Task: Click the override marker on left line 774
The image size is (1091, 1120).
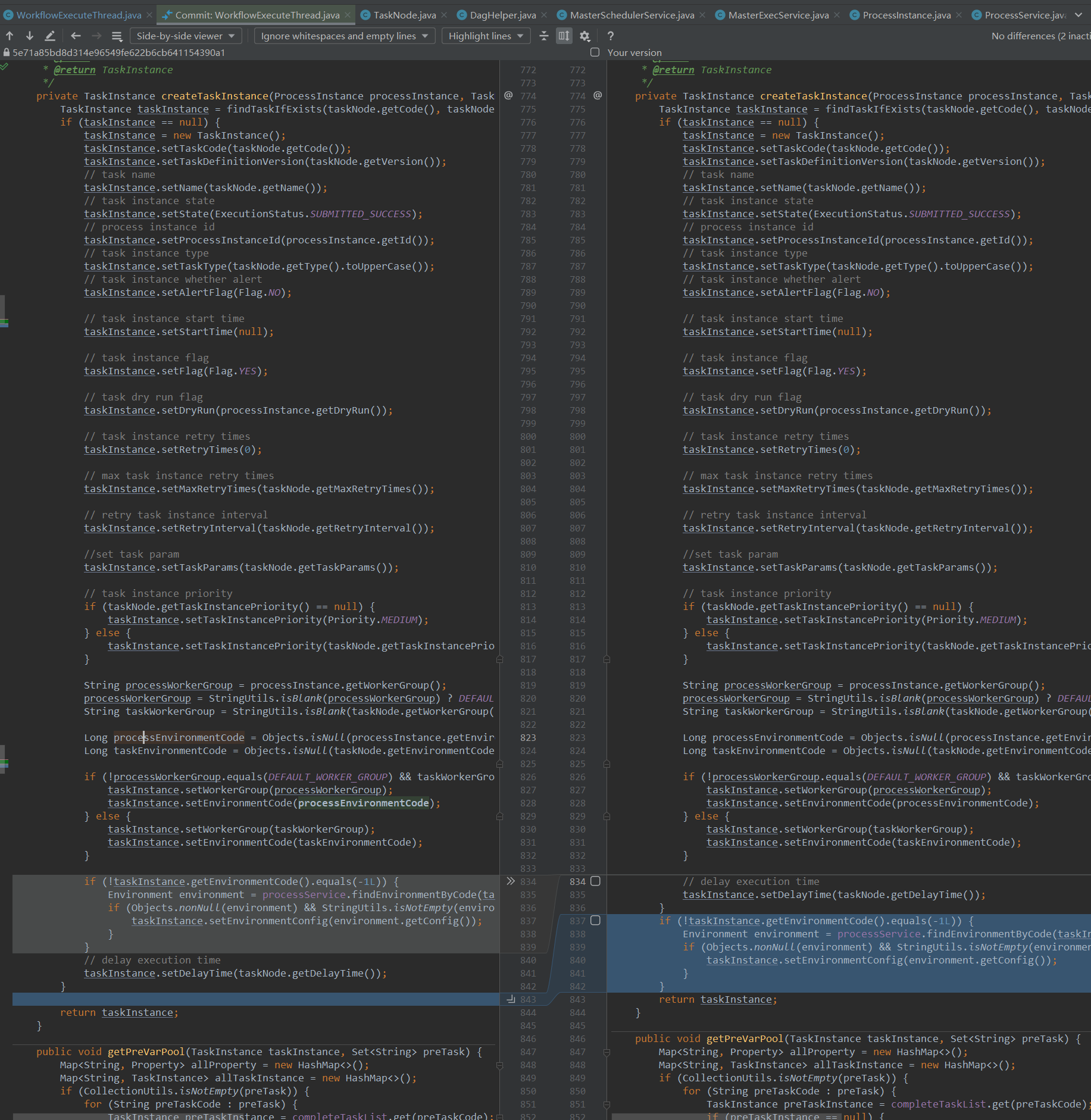Action: click(x=508, y=95)
